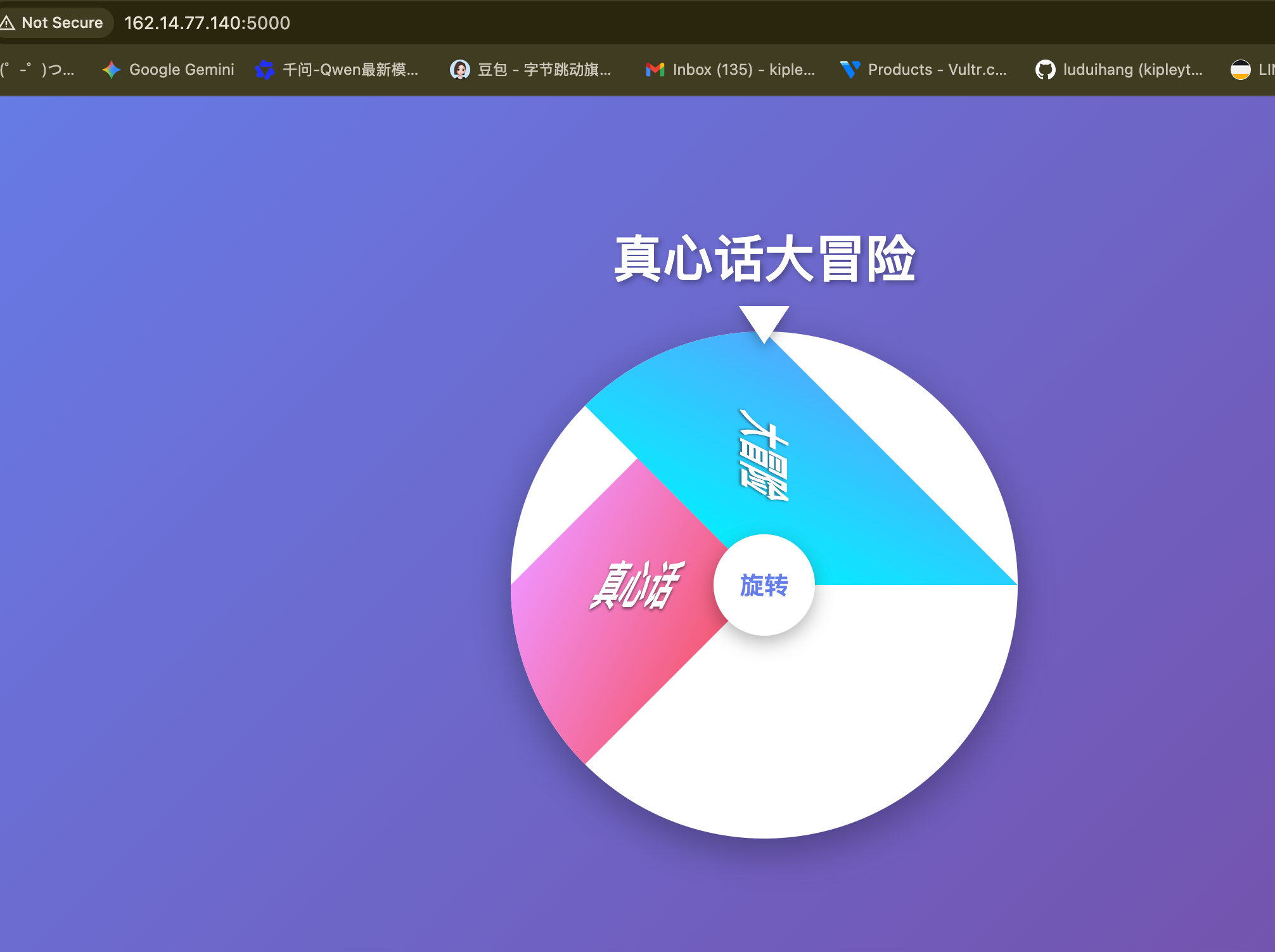Open the Inbox (135) bookmark label
The height and width of the screenshot is (952, 1275).
pos(743,70)
